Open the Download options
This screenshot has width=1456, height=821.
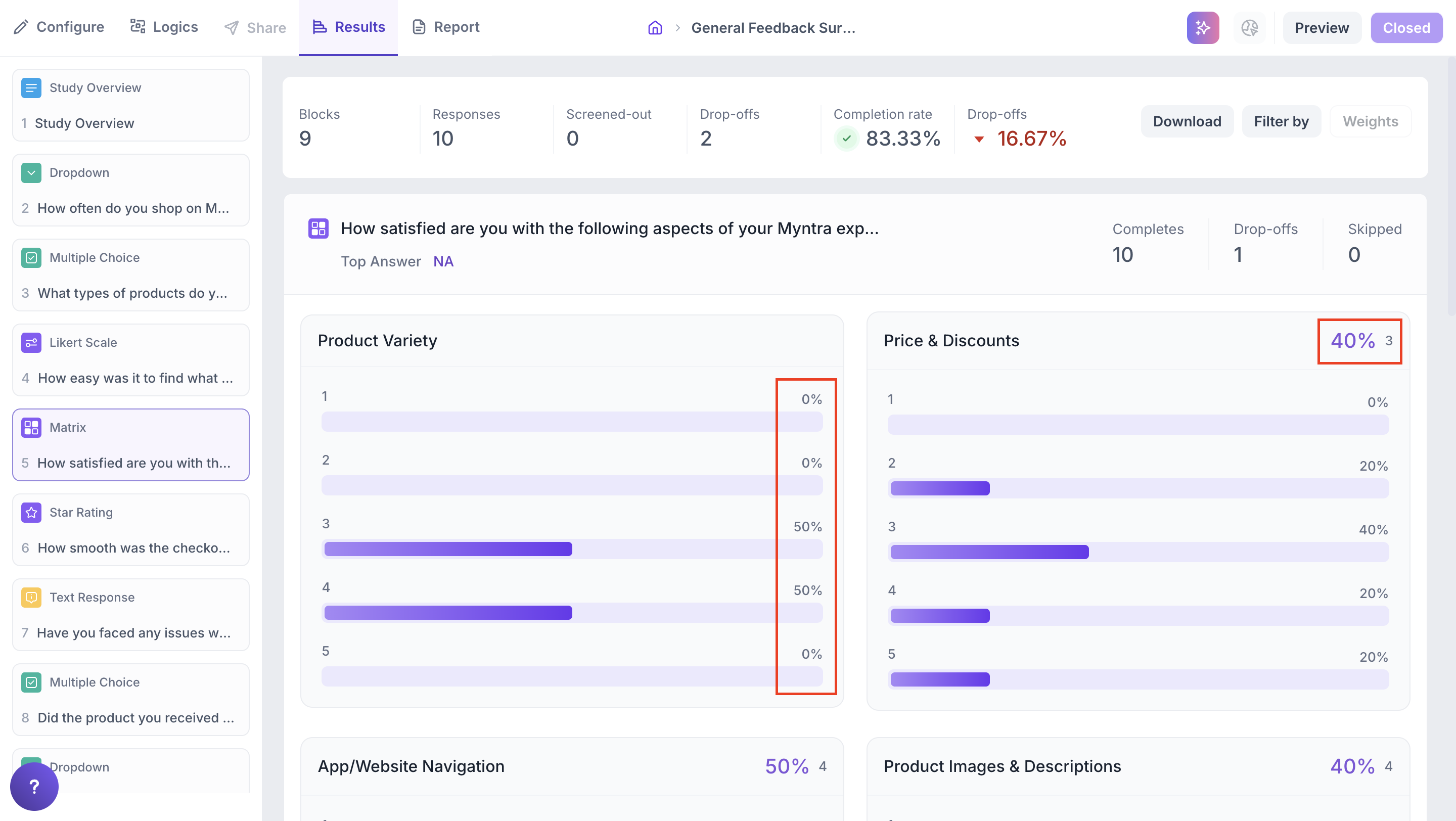(x=1187, y=121)
